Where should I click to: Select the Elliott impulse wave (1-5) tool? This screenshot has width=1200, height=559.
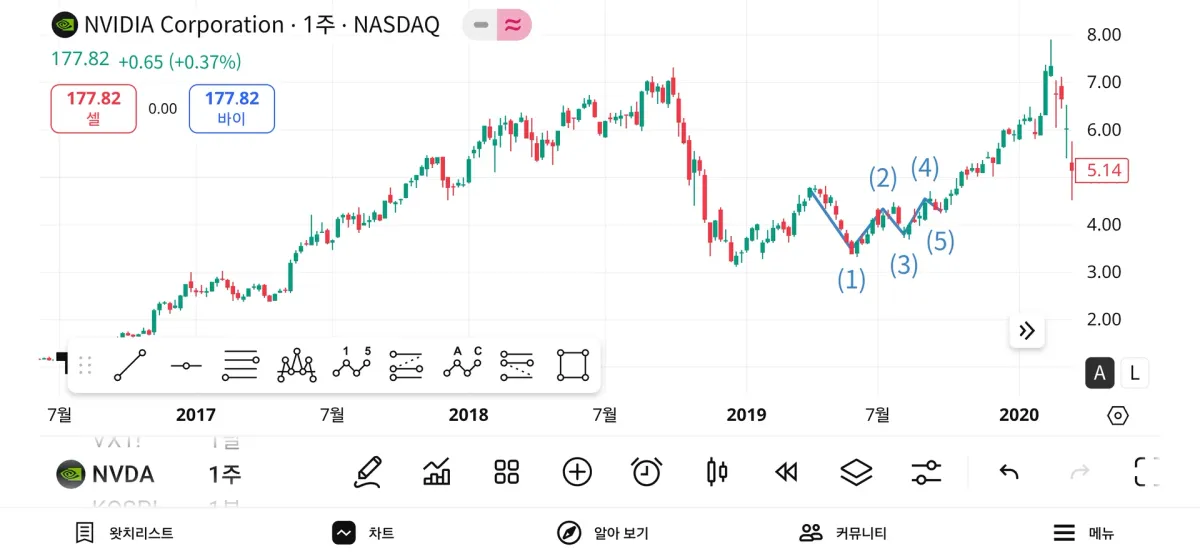pyautogui.click(x=352, y=366)
